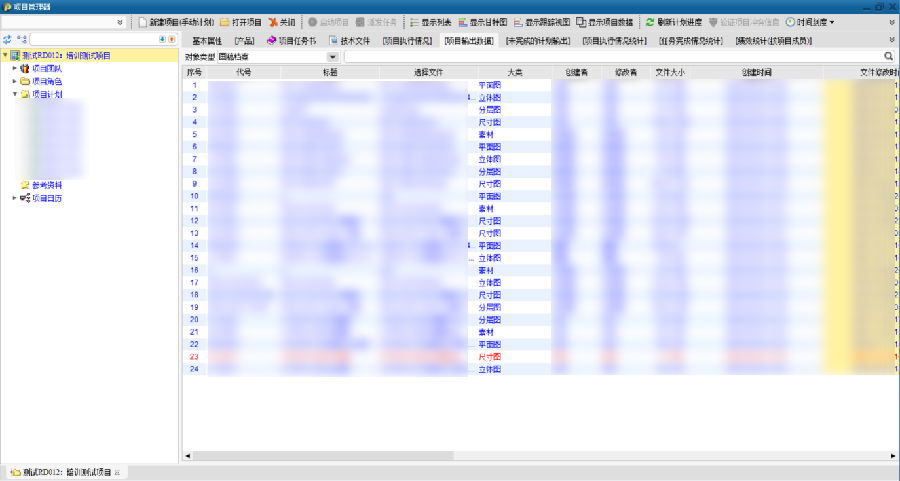
Task: Expand main toolbar overflow chevron at right
Action: pos(892,22)
